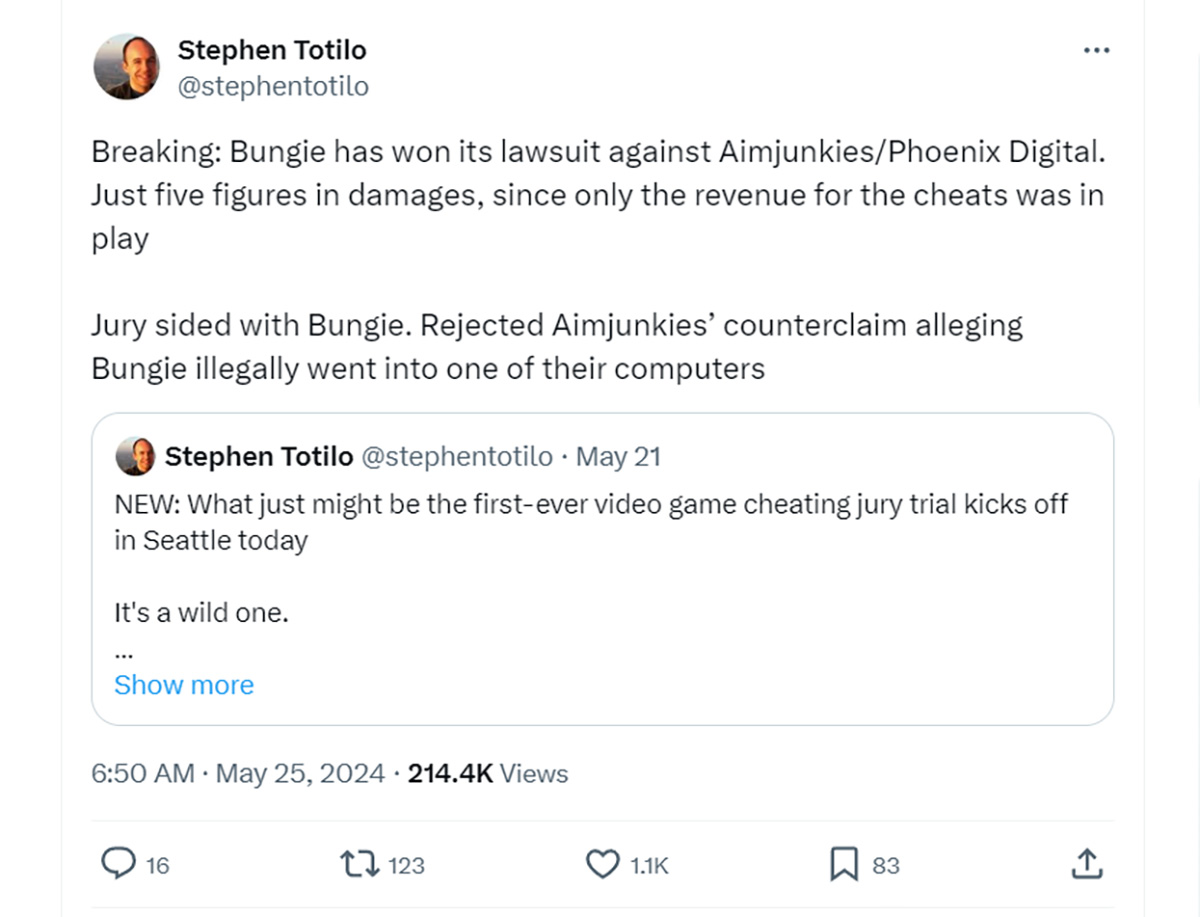
Task: Click the 1.1K likes count
Action: coord(649,865)
